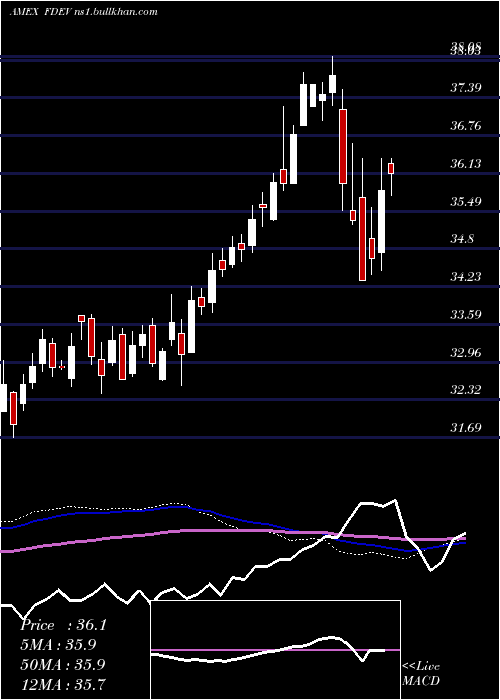Screen dimensions: 500x700
Task: Click the 31.69 price axis label
Action: coord(466,429)
